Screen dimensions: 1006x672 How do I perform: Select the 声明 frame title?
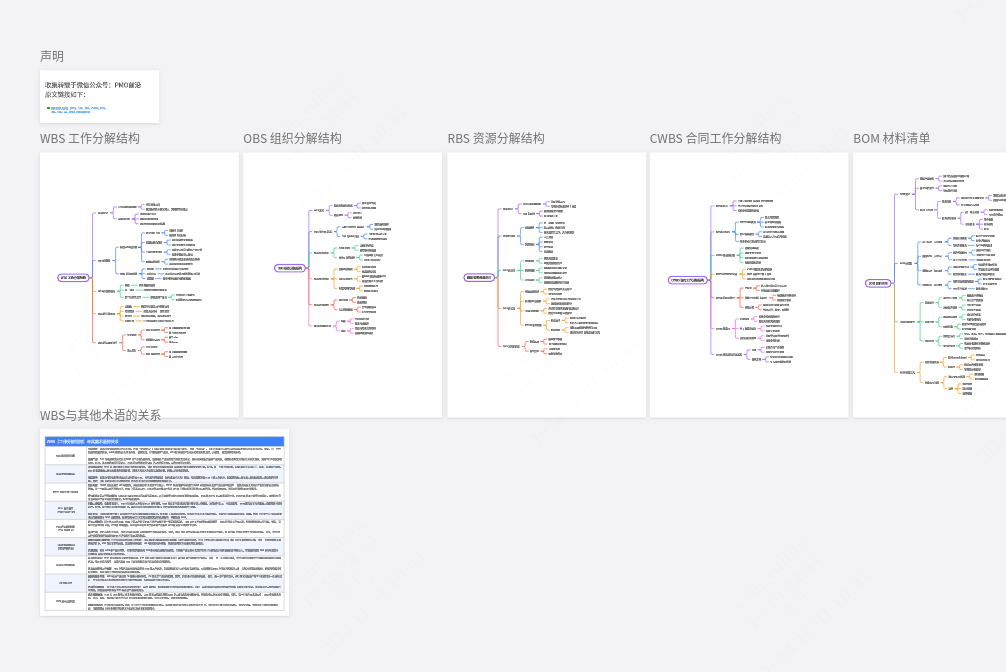click(52, 56)
